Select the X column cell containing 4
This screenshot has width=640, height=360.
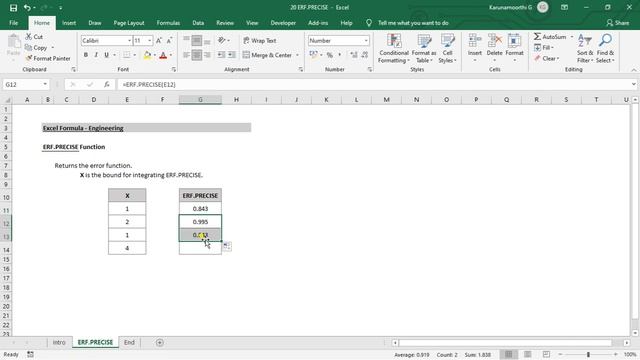coord(127,248)
